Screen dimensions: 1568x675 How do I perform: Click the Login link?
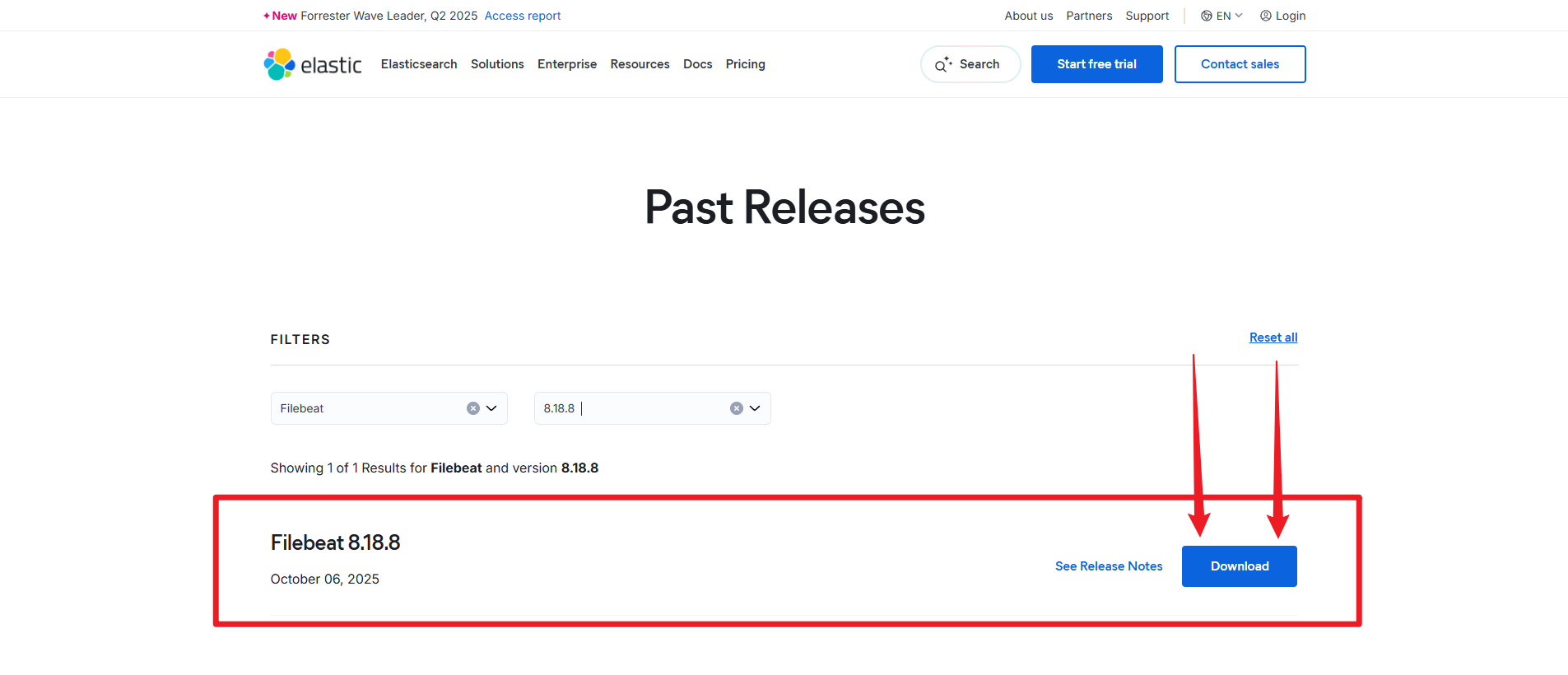1283,16
